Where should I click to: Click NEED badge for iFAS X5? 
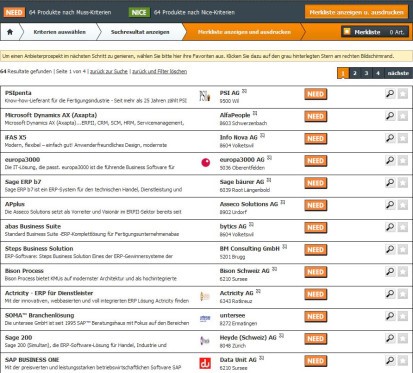pyautogui.click(x=316, y=139)
